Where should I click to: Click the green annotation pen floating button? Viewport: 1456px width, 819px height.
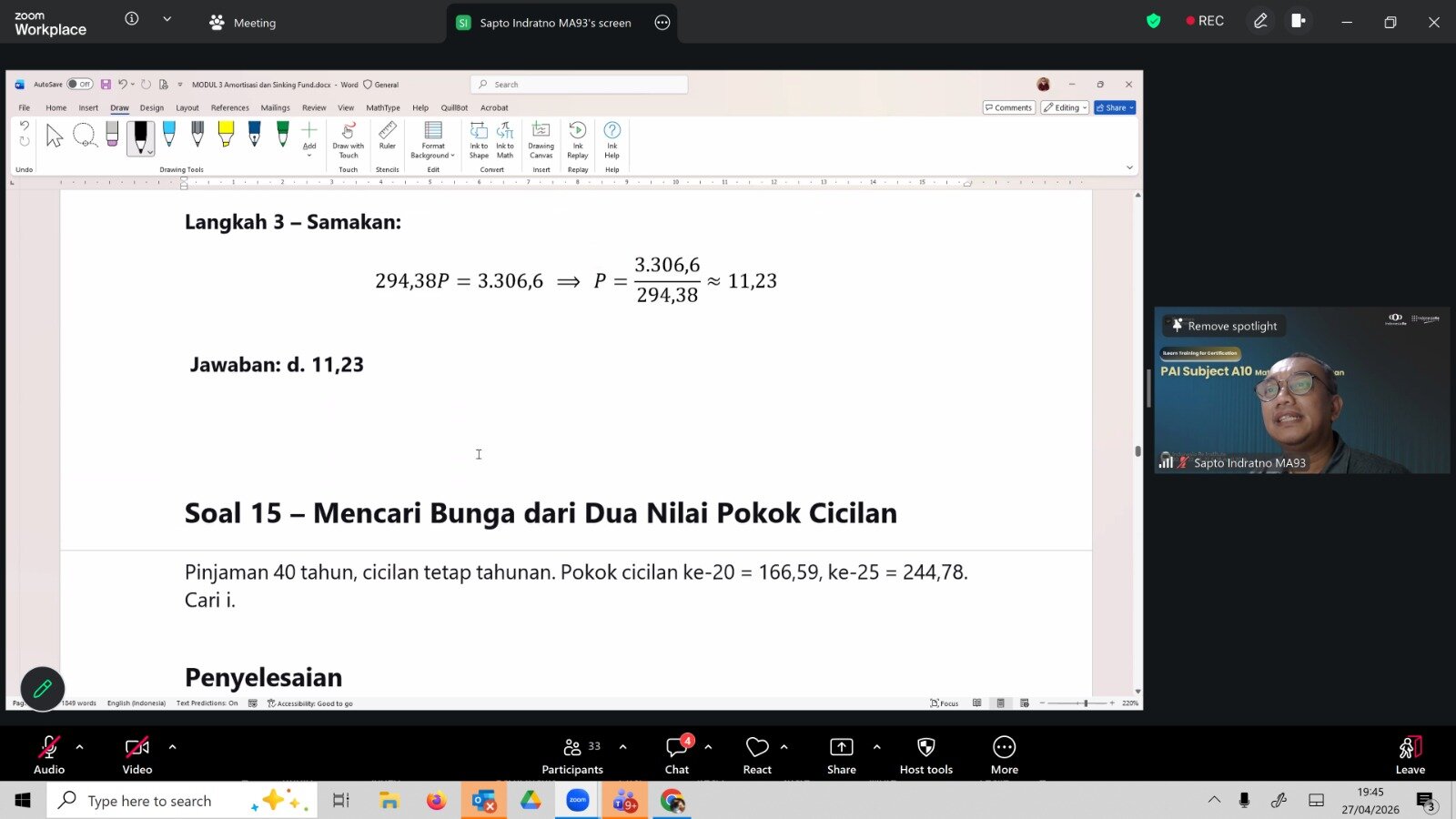point(43,689)
